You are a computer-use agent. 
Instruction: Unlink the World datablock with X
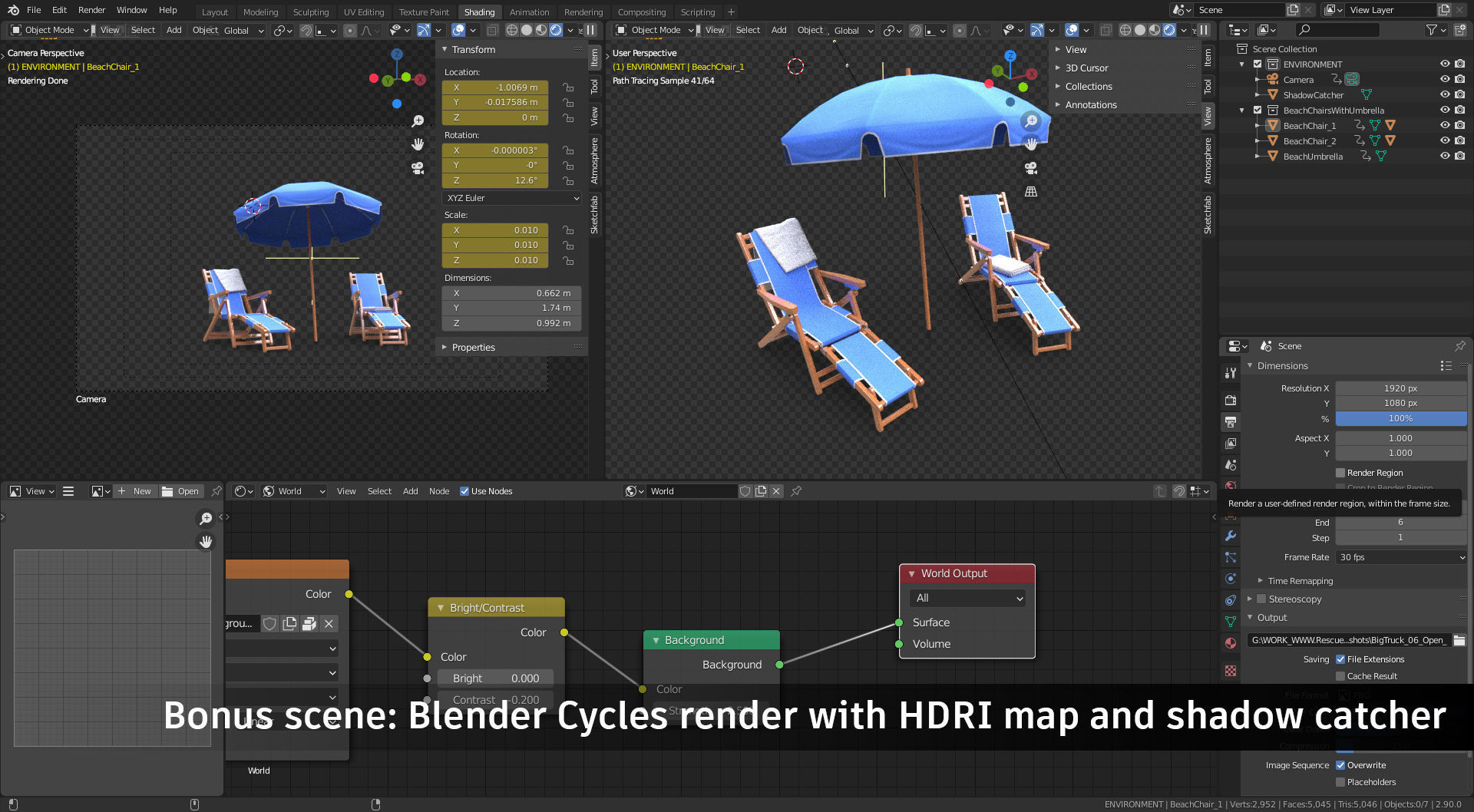[776, 491]
